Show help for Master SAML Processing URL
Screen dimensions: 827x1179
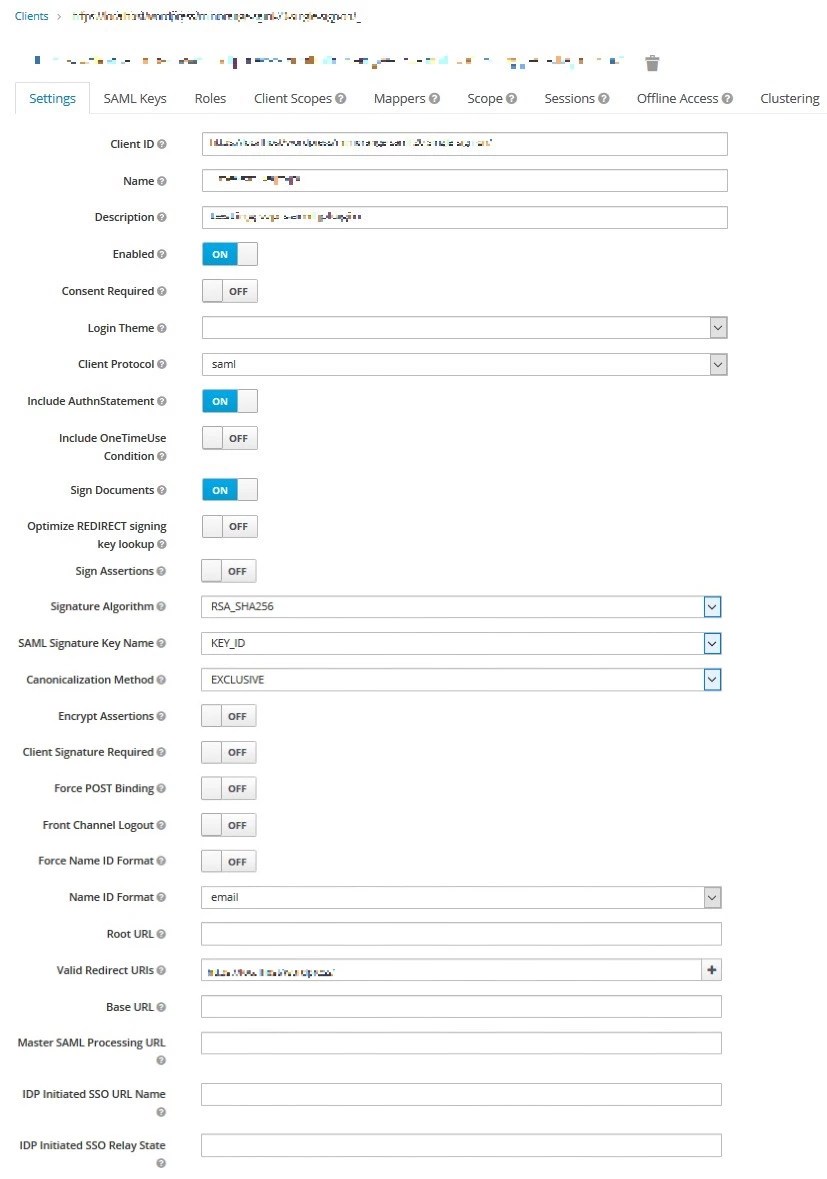[x=160, y=1059]
